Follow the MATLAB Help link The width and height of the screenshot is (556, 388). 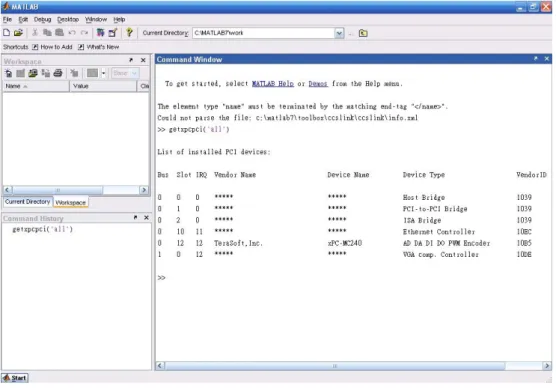(x=273, y=84)
